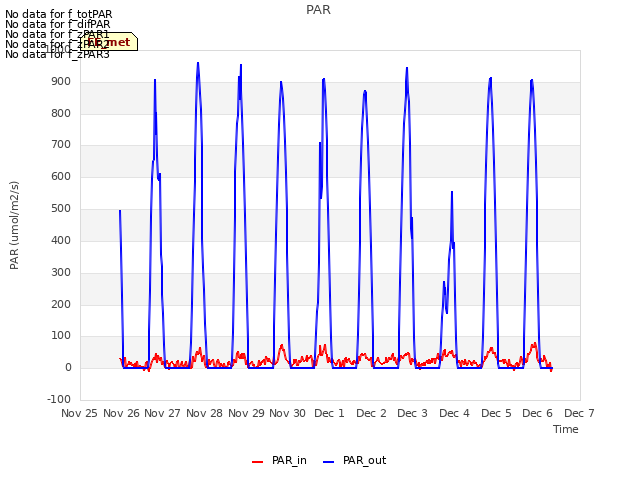Click the 700 y-axis tick label
Viewport: 640px width, 480px height.
61,144
